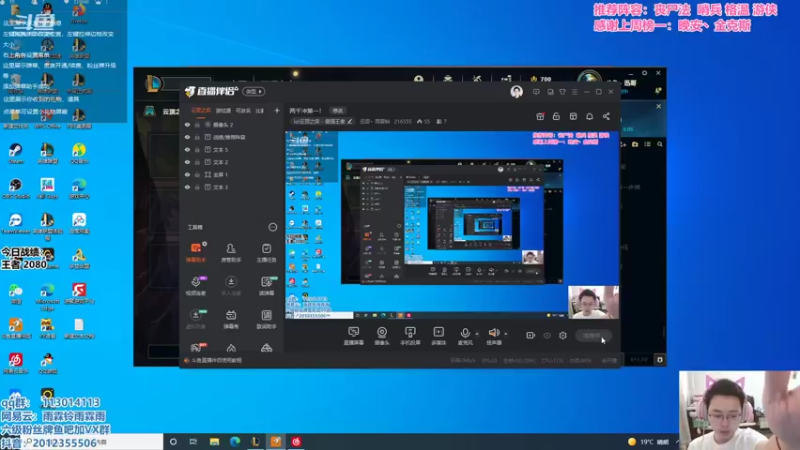
Task: Switch to the second scene tab
Action: click(223, 110)
